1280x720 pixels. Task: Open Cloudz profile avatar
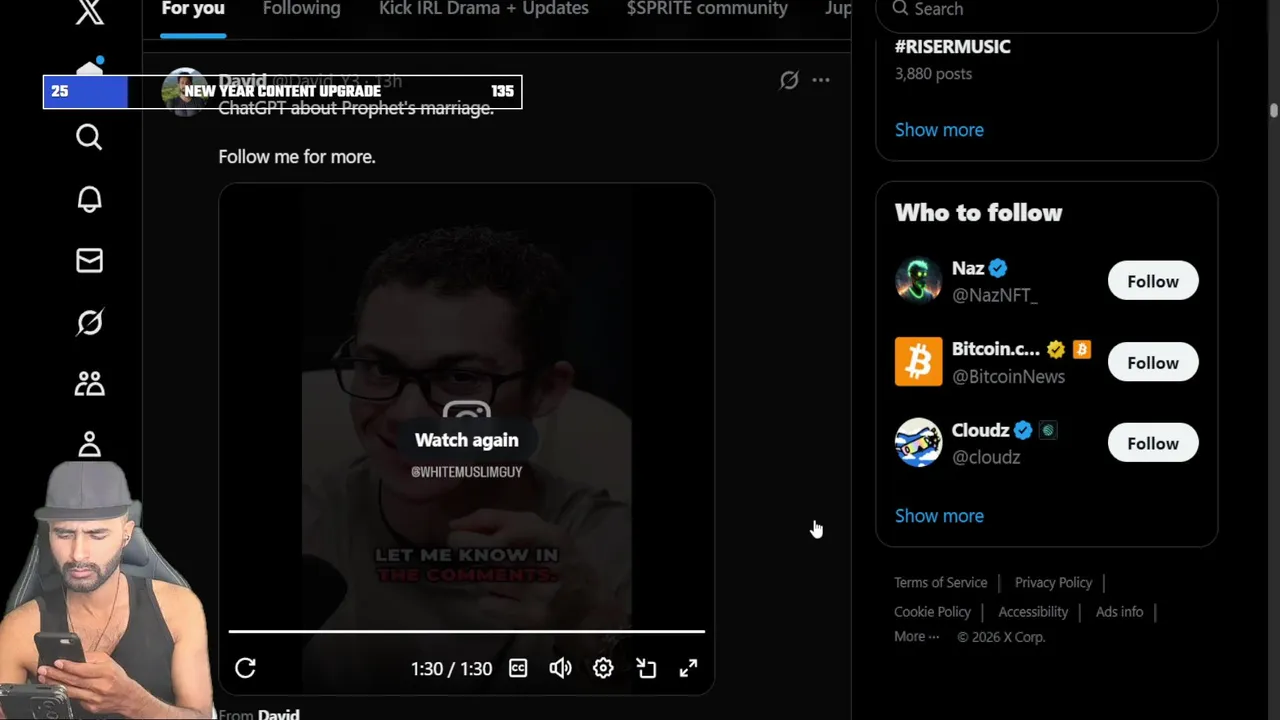(918, 443)
